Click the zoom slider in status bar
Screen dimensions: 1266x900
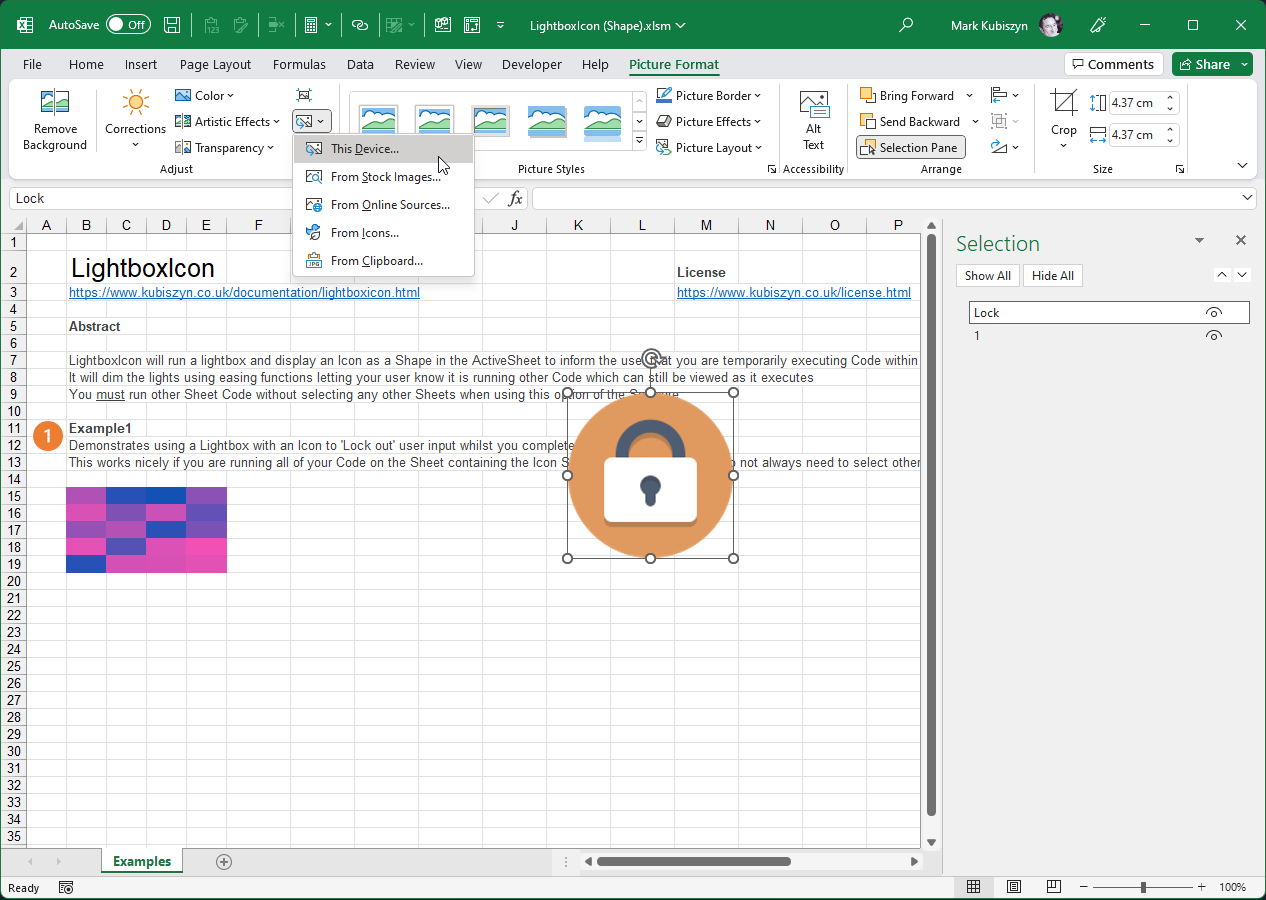(x=1143, y=887)
